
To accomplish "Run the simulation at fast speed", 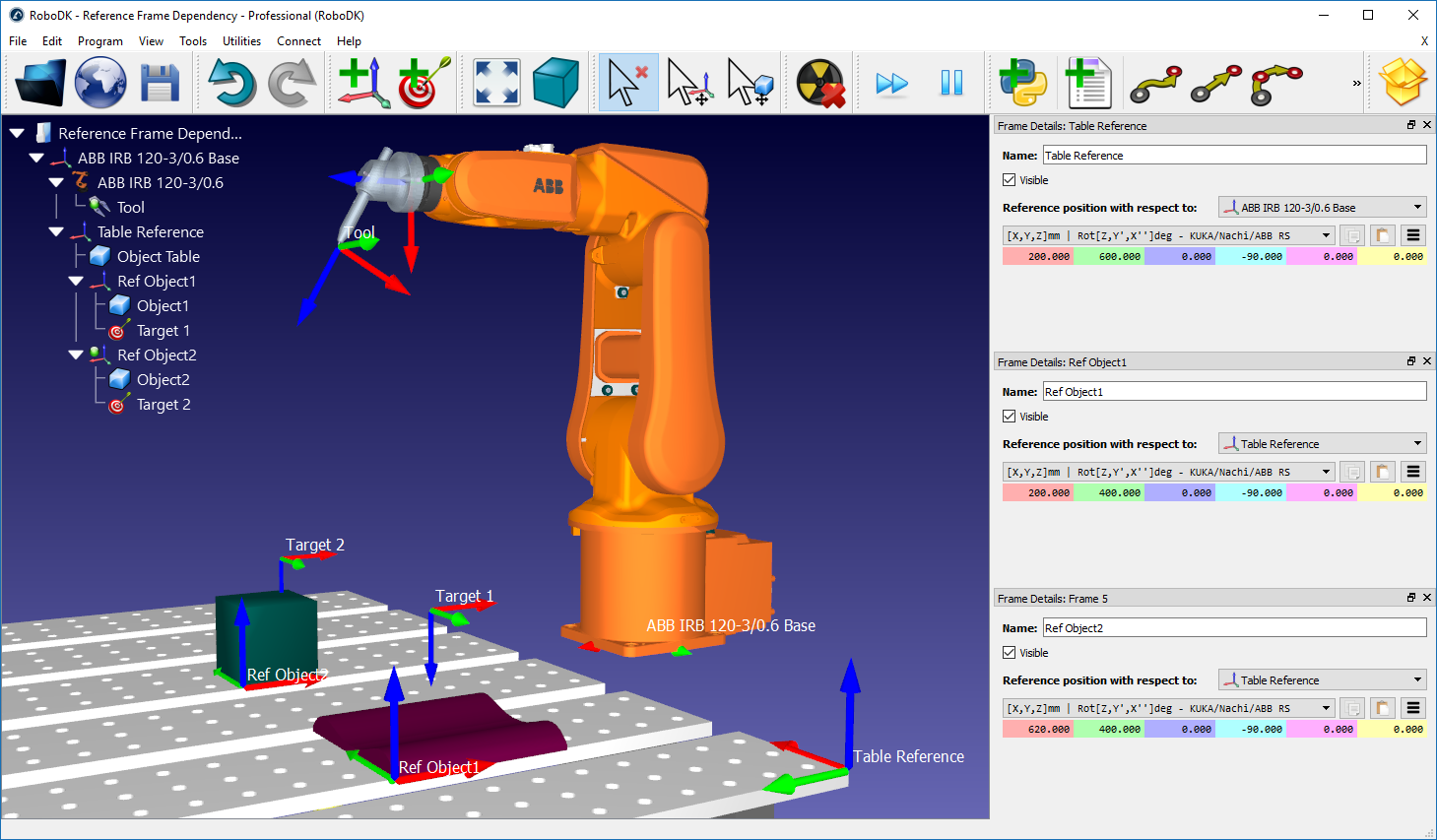I will (891, 83).
